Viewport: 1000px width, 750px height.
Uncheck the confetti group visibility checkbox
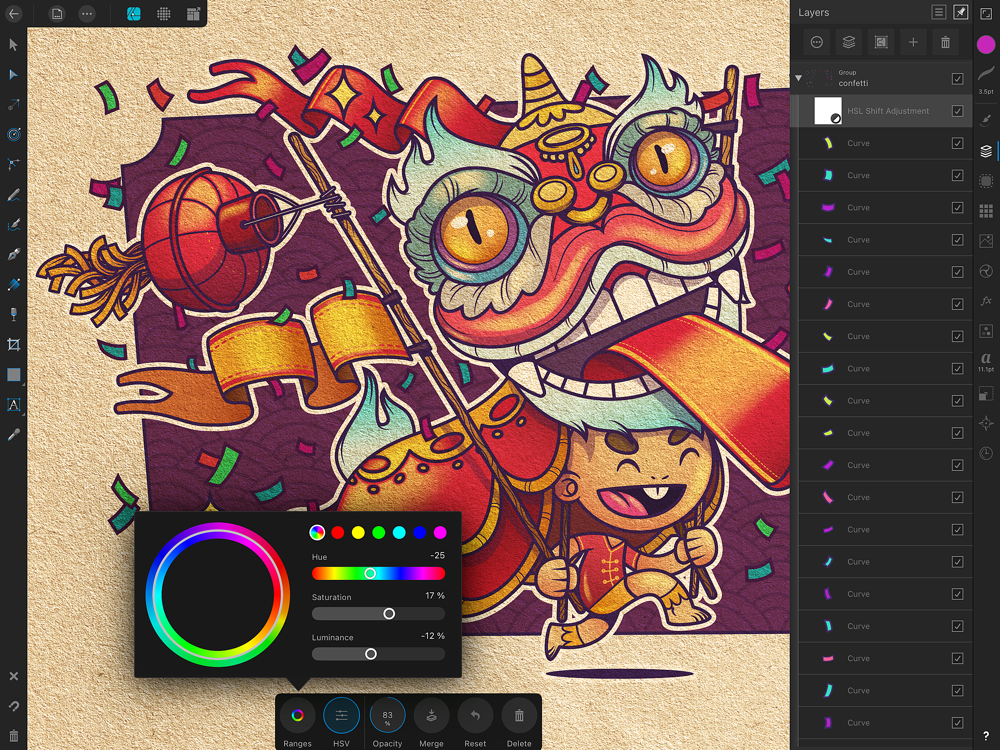point(957,78)
